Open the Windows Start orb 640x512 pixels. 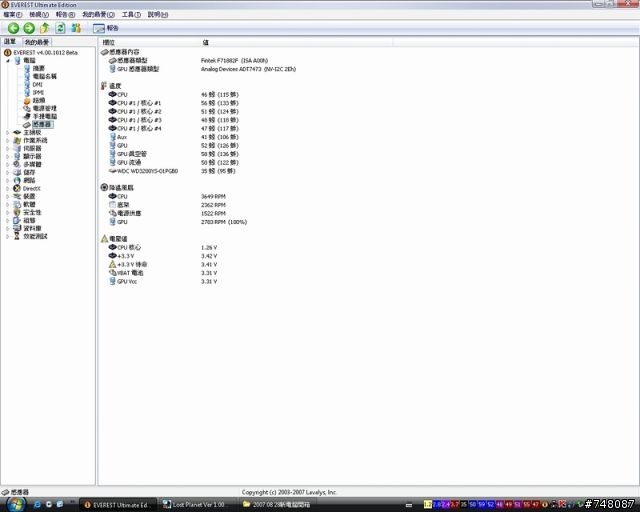[16, 504]
